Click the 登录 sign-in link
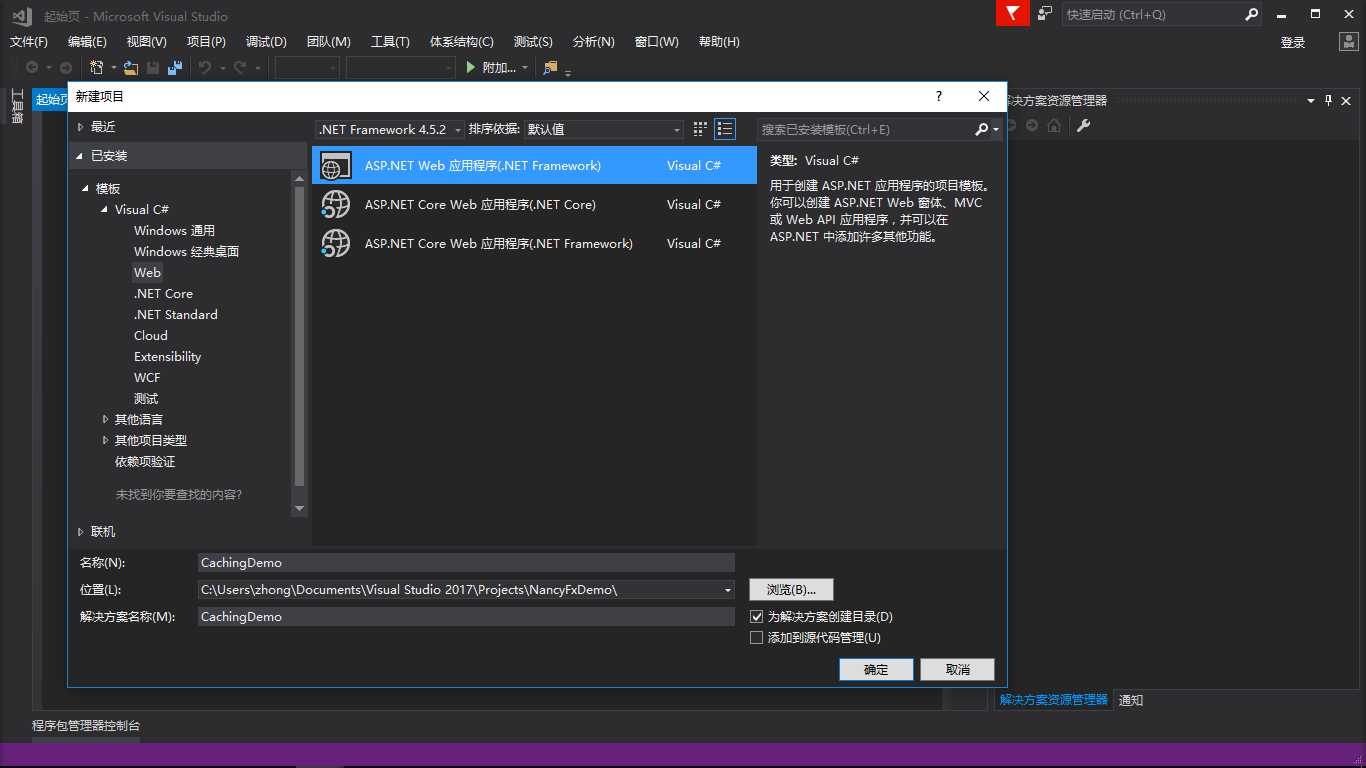This screenshot has width=1366, height=768. point(1293,42)
